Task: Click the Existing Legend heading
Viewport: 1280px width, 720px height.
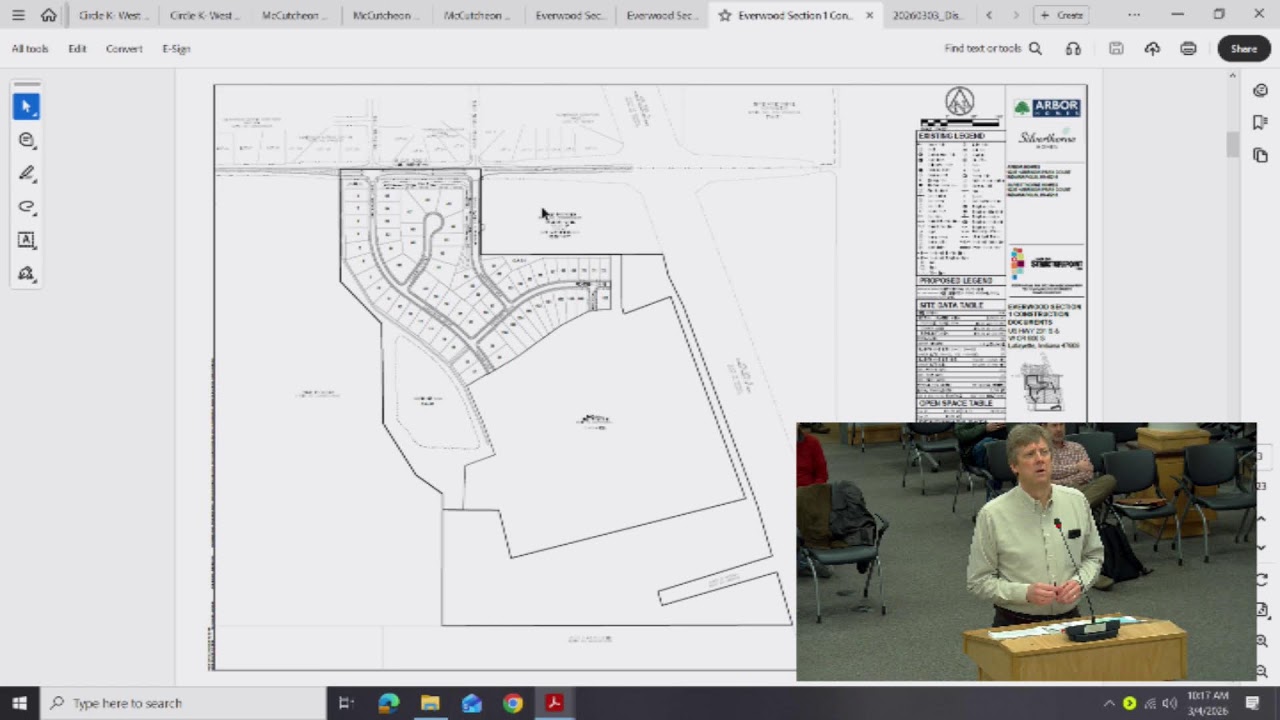Action: [x=952, y=135]
